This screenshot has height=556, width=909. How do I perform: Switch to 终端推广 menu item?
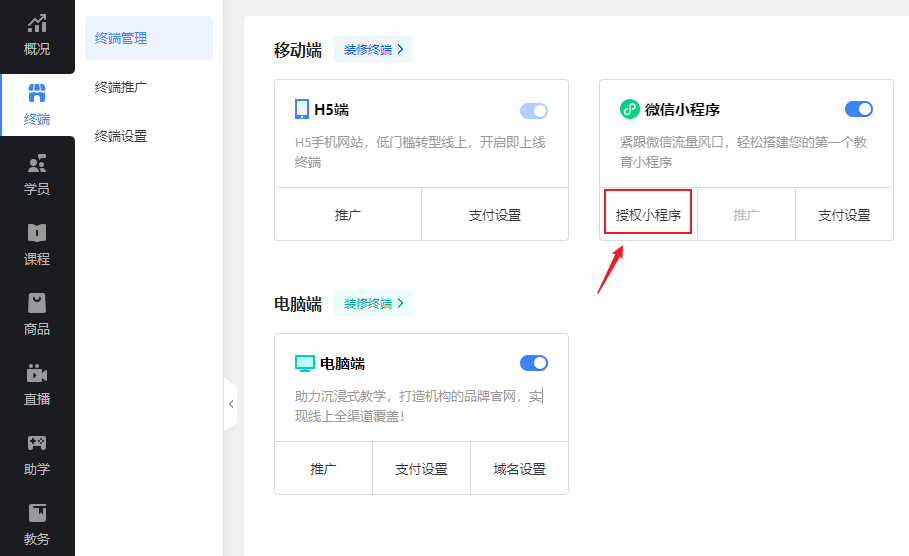(x=121, y=87)
